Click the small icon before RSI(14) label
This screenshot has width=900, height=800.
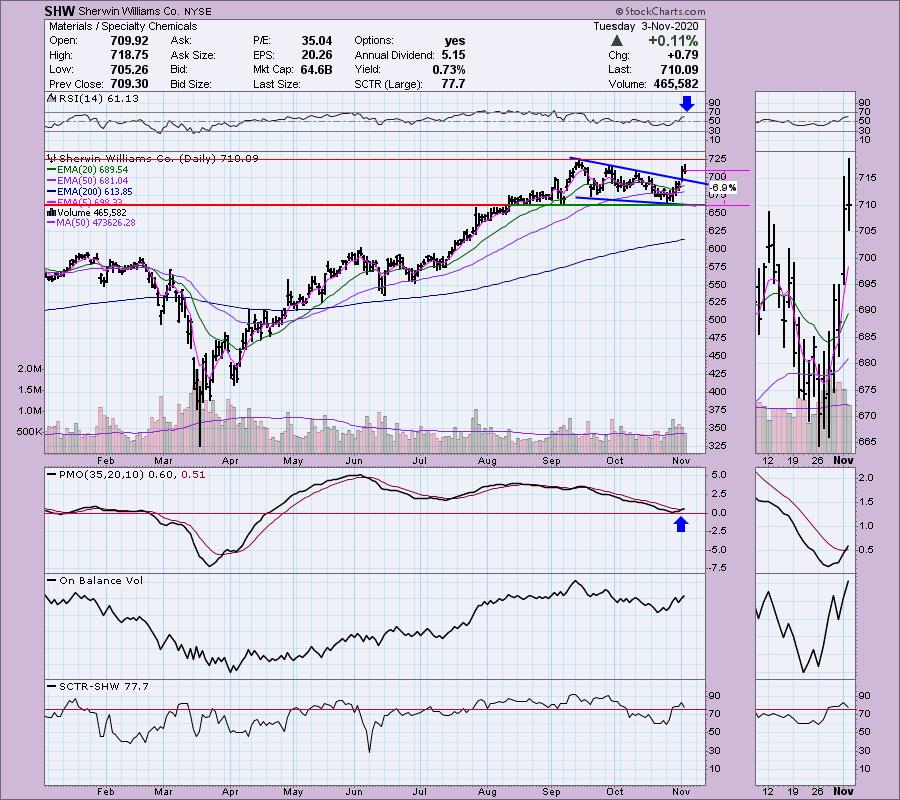52,99
